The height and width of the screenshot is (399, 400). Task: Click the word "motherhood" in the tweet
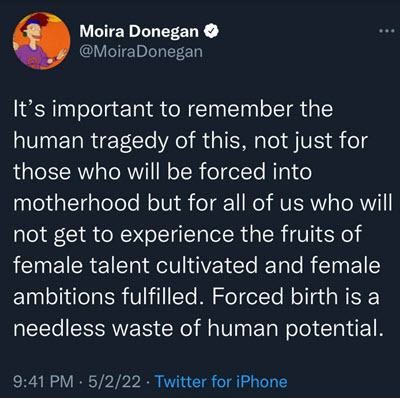[76, 203]
